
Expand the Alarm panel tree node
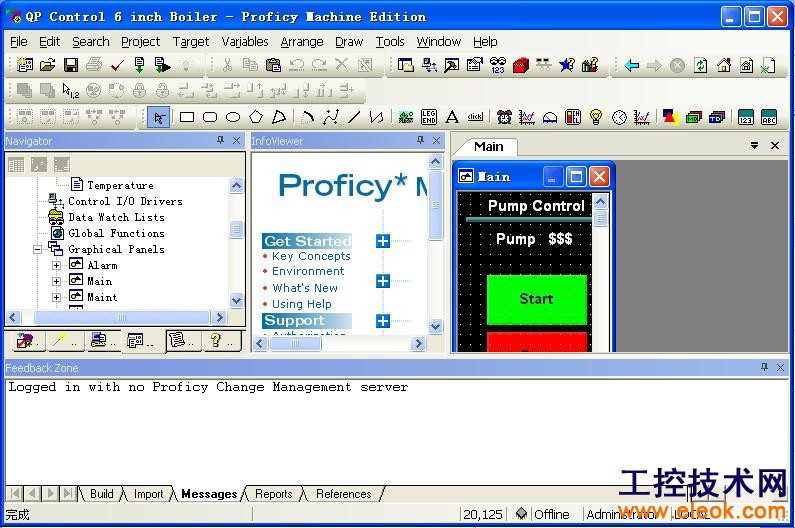pos(57,265)
